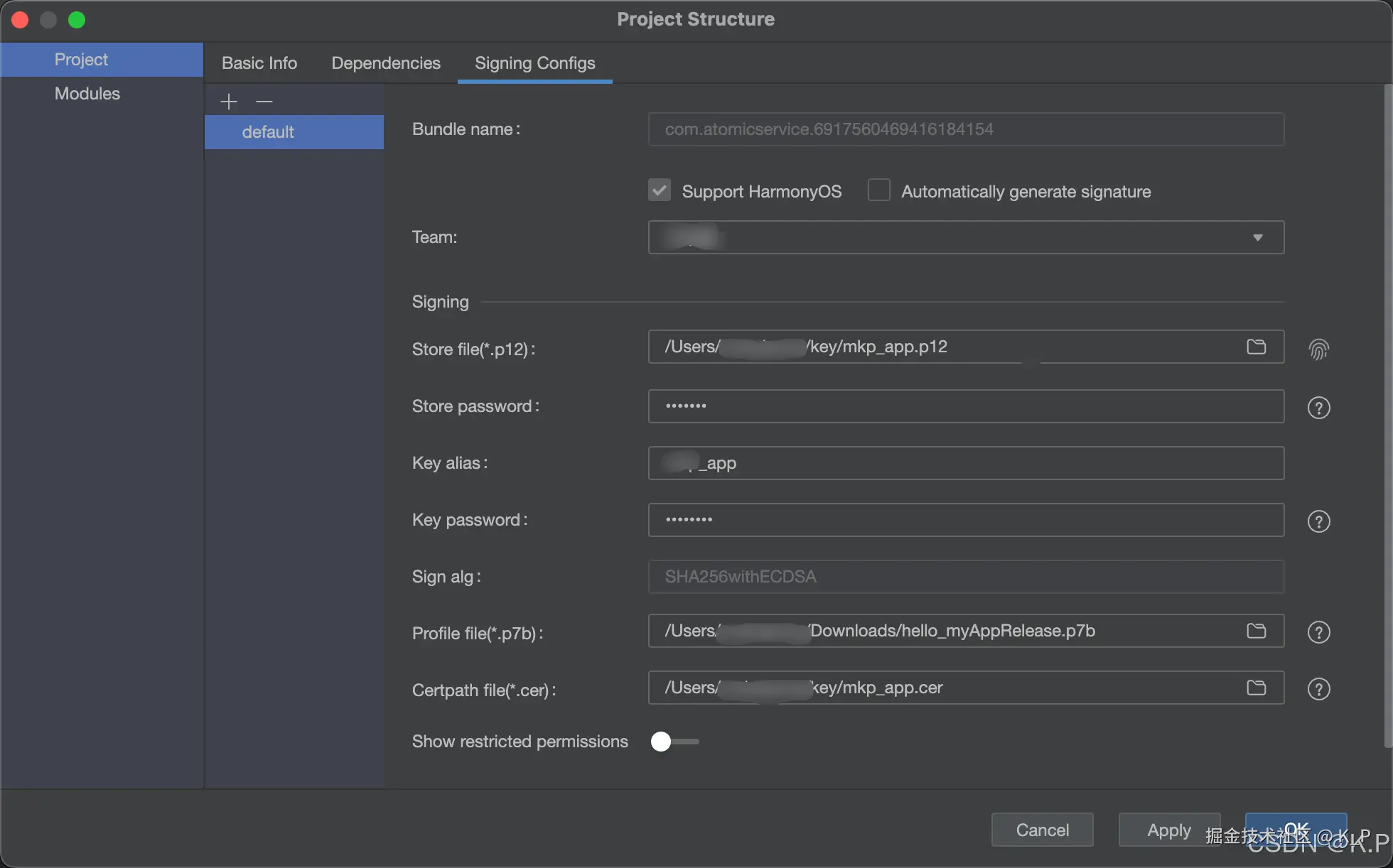The image size is (1393, 868).
Task: Expand the Team dropdown
Action: tap(1257, 237)
